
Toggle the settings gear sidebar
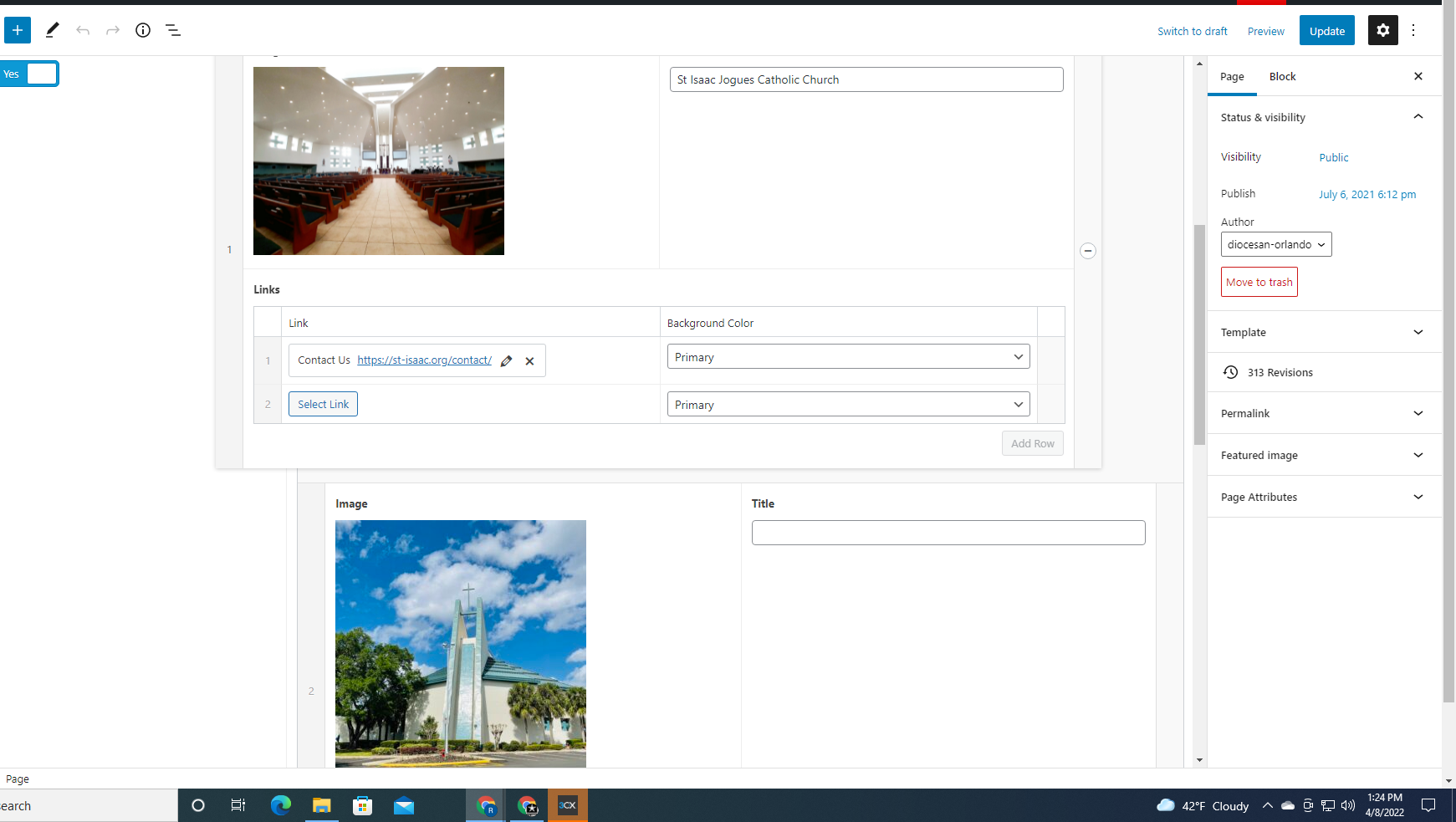point(1382,30)
